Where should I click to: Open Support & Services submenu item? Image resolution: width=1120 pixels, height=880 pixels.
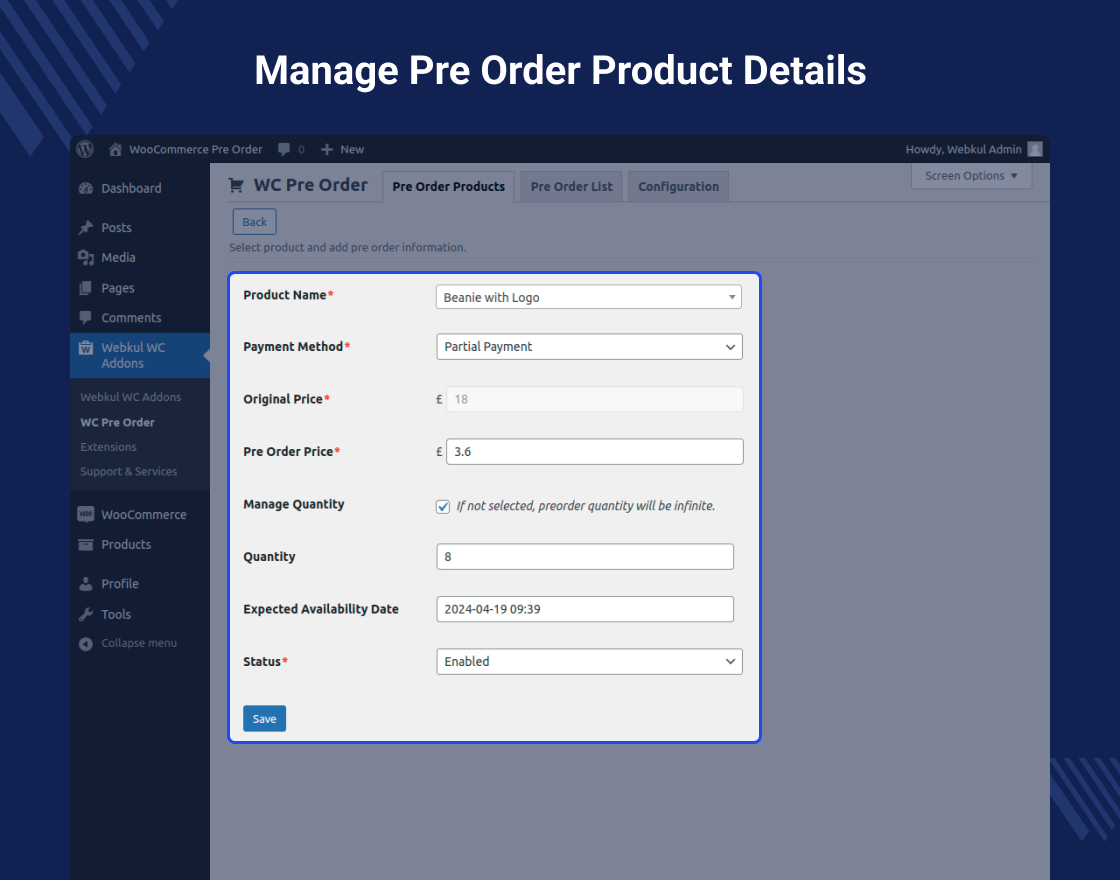click(129, 471)
